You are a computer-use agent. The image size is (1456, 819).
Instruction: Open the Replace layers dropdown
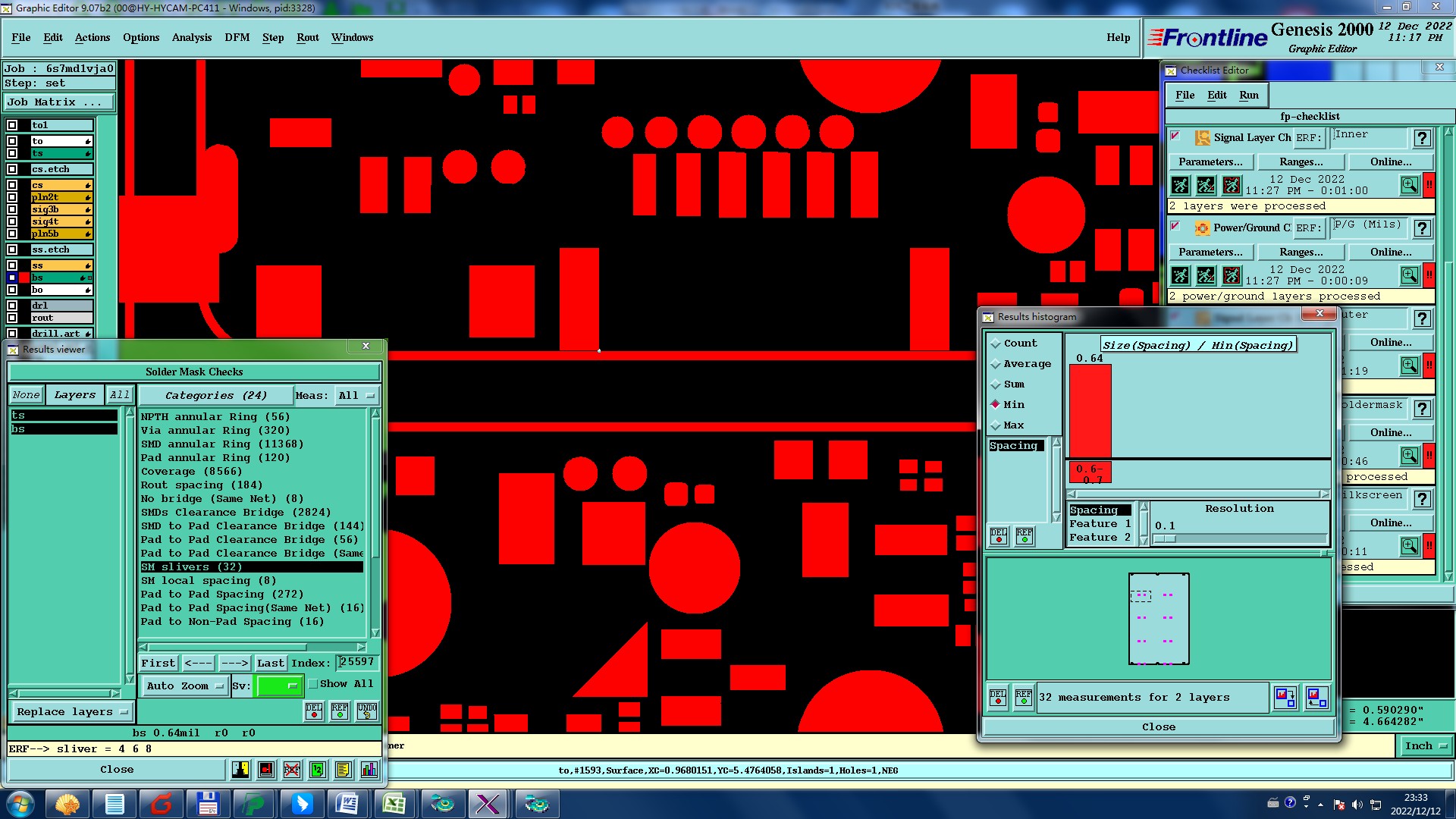(x=72, y=711)
